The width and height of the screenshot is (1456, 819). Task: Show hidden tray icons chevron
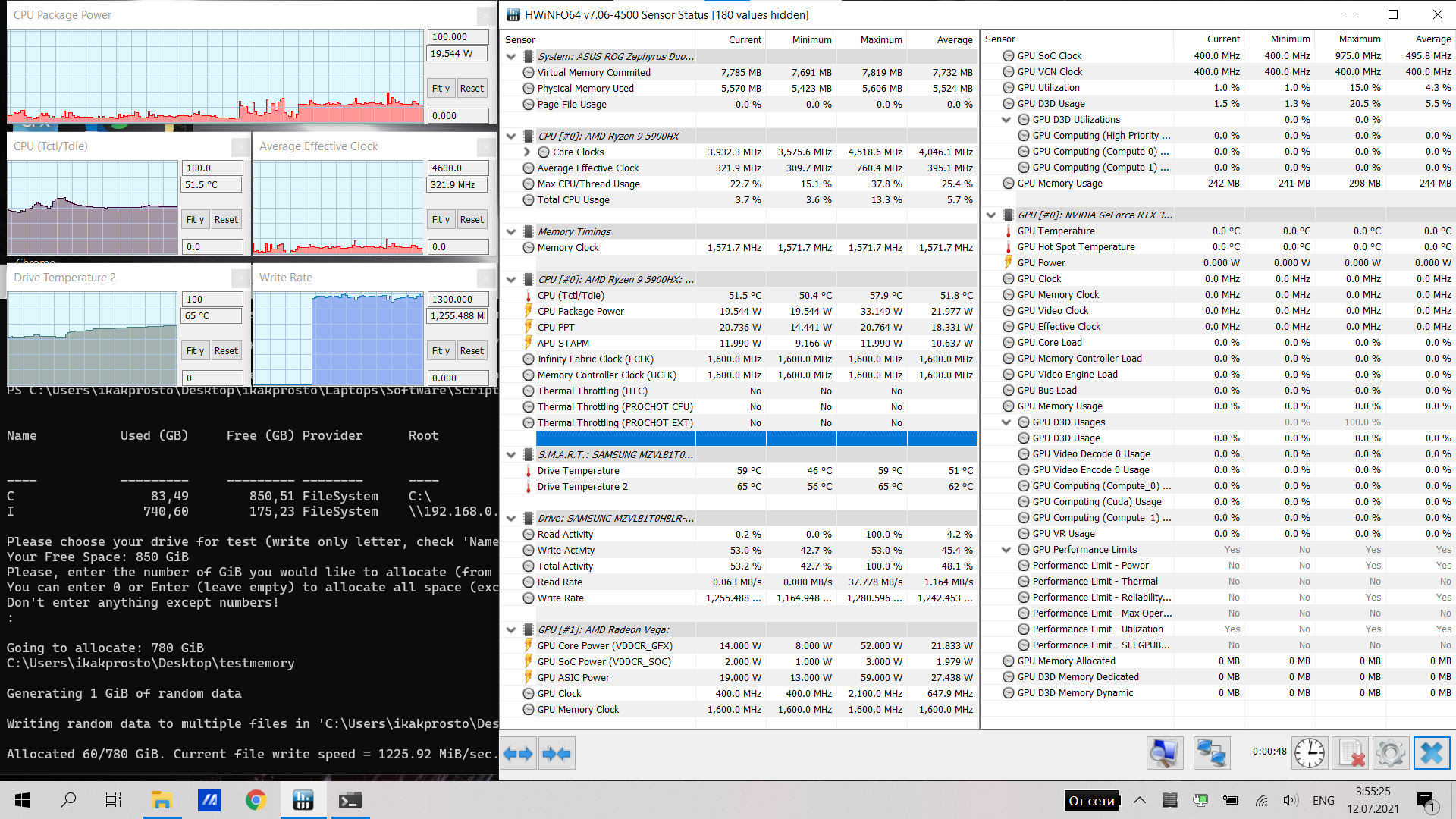coord(1140,800)
